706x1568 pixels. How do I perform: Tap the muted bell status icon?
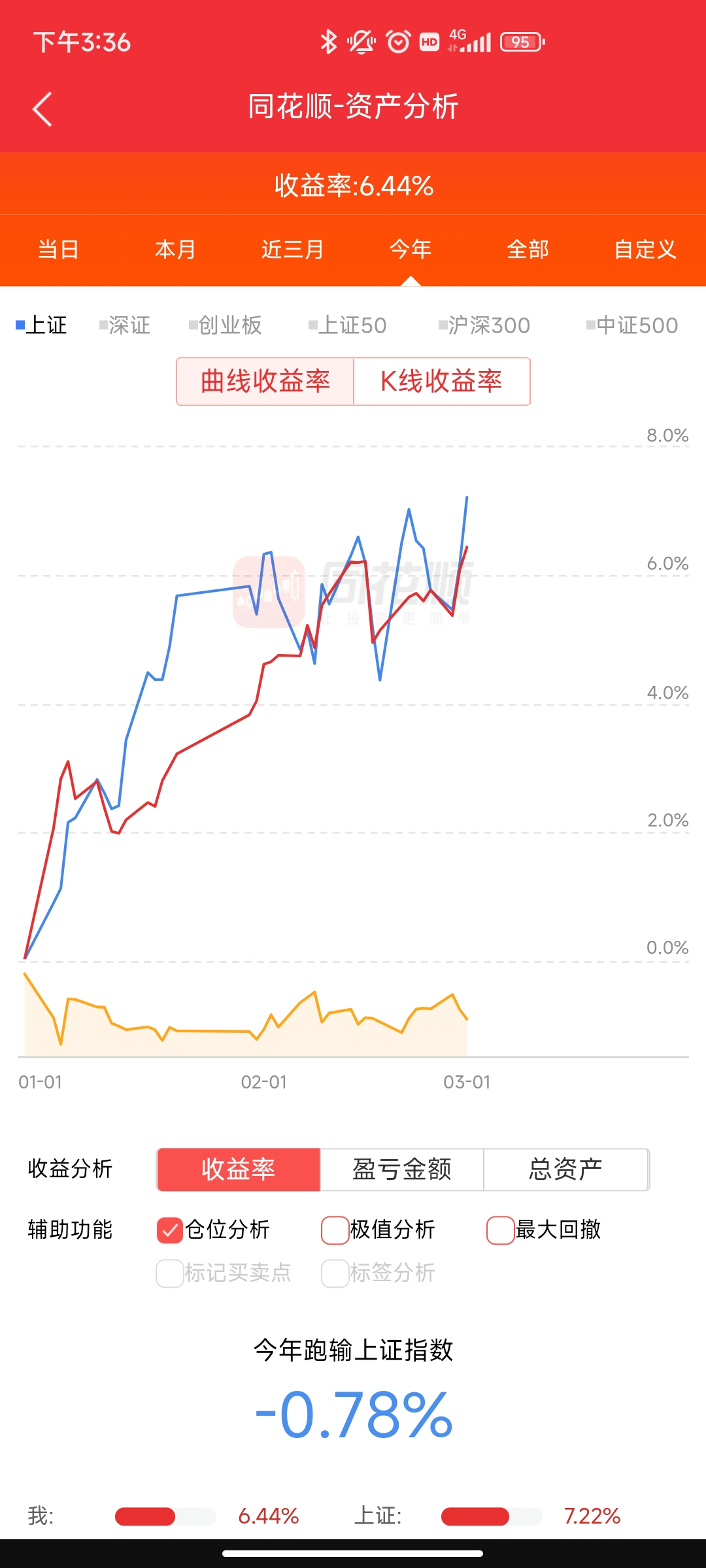[361, 42]
